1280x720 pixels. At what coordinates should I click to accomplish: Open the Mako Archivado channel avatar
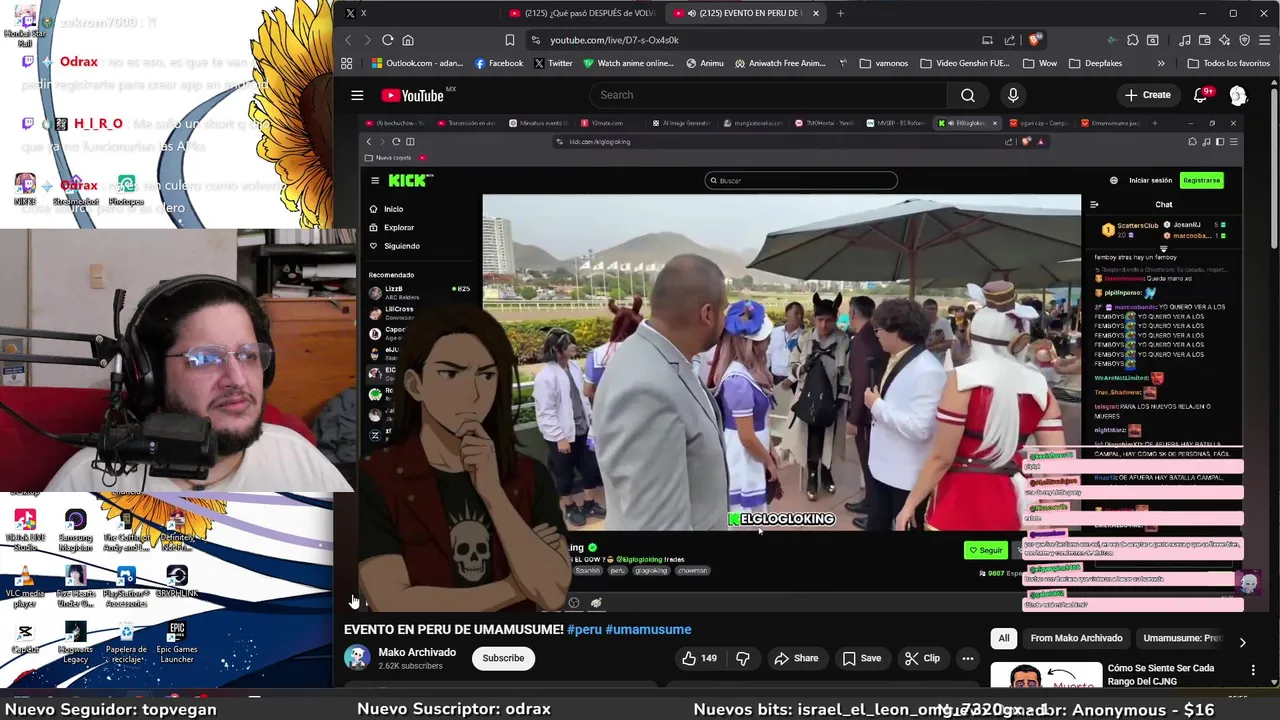[x=356, y=658]
